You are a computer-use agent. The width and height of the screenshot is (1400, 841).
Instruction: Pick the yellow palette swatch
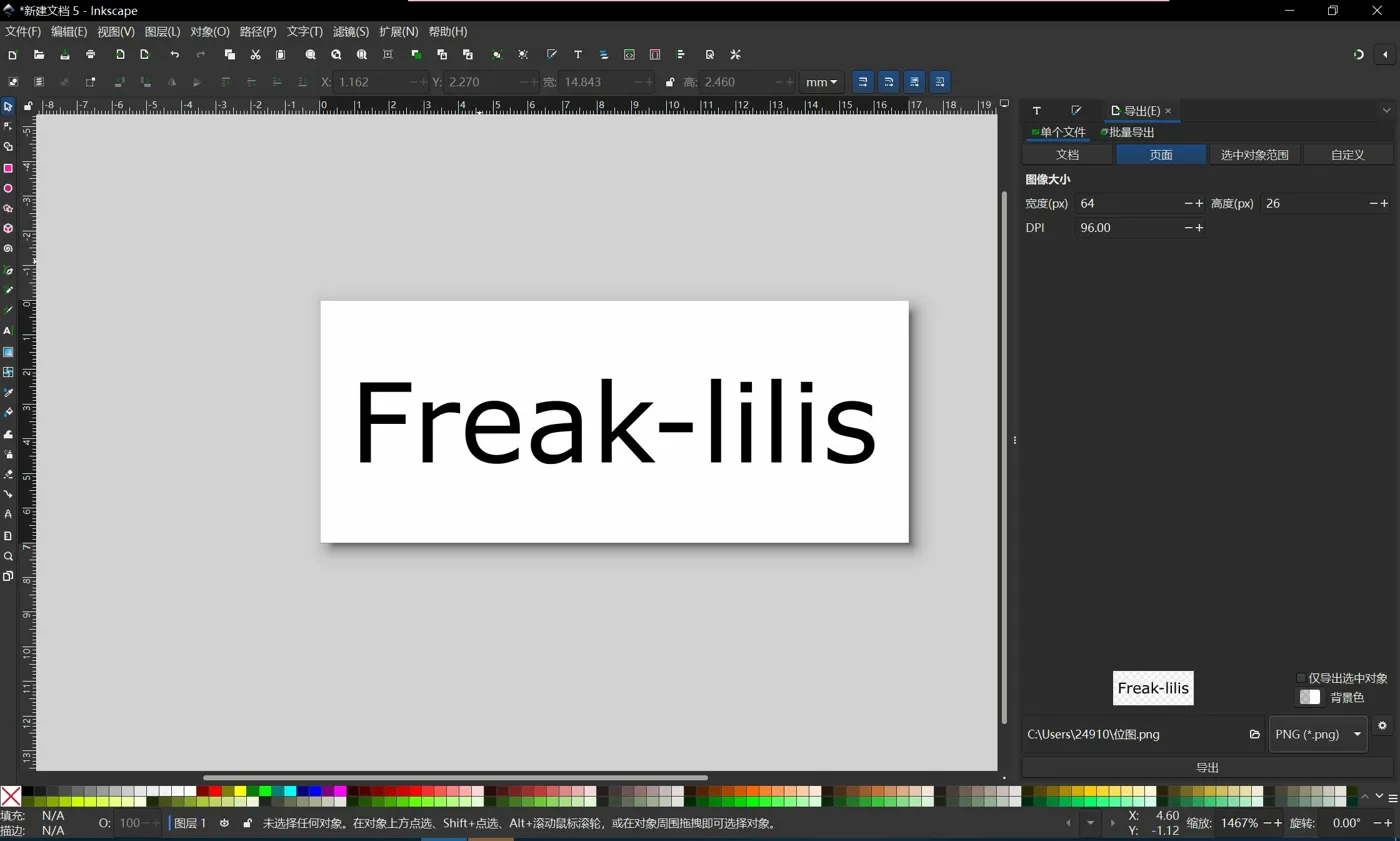[240, 791]
